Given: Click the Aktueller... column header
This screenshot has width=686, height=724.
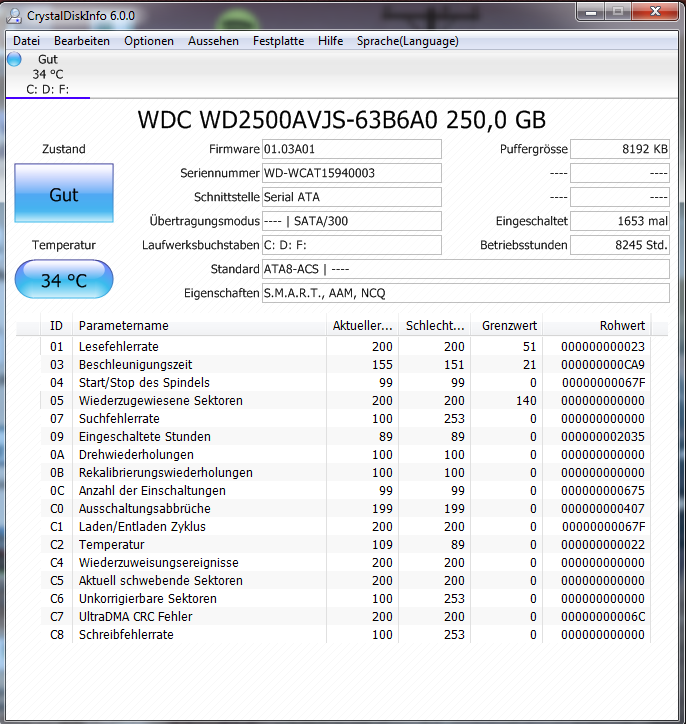Looking at the screenshot, I should (362, 326).
